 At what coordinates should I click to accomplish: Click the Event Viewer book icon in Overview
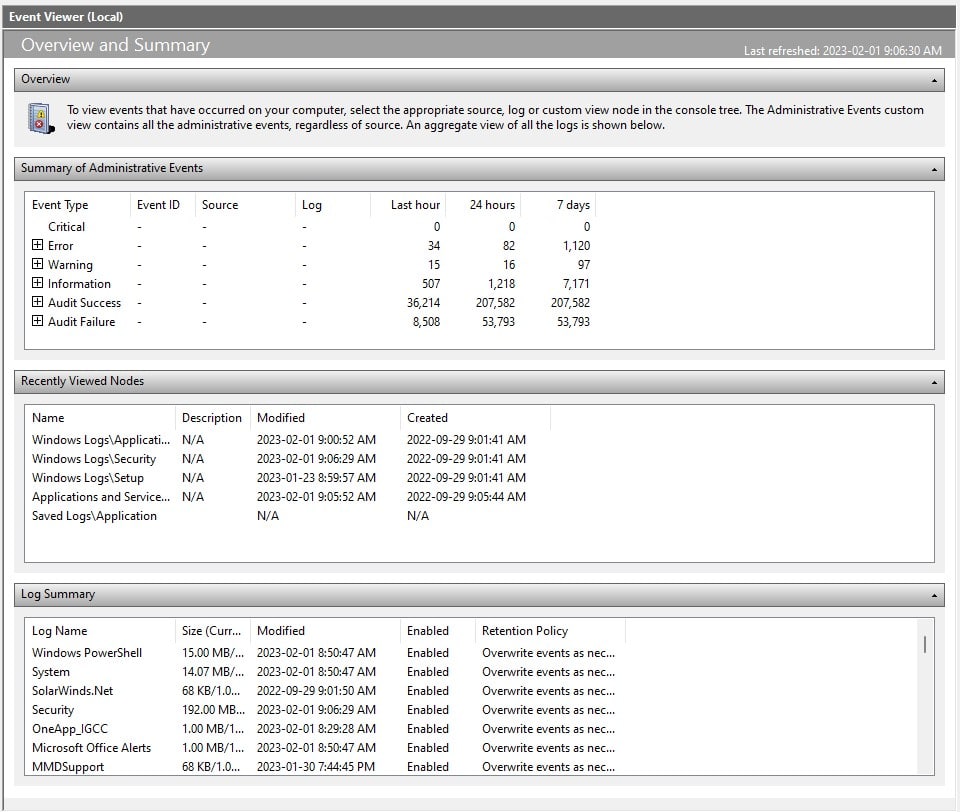(40, 117)
